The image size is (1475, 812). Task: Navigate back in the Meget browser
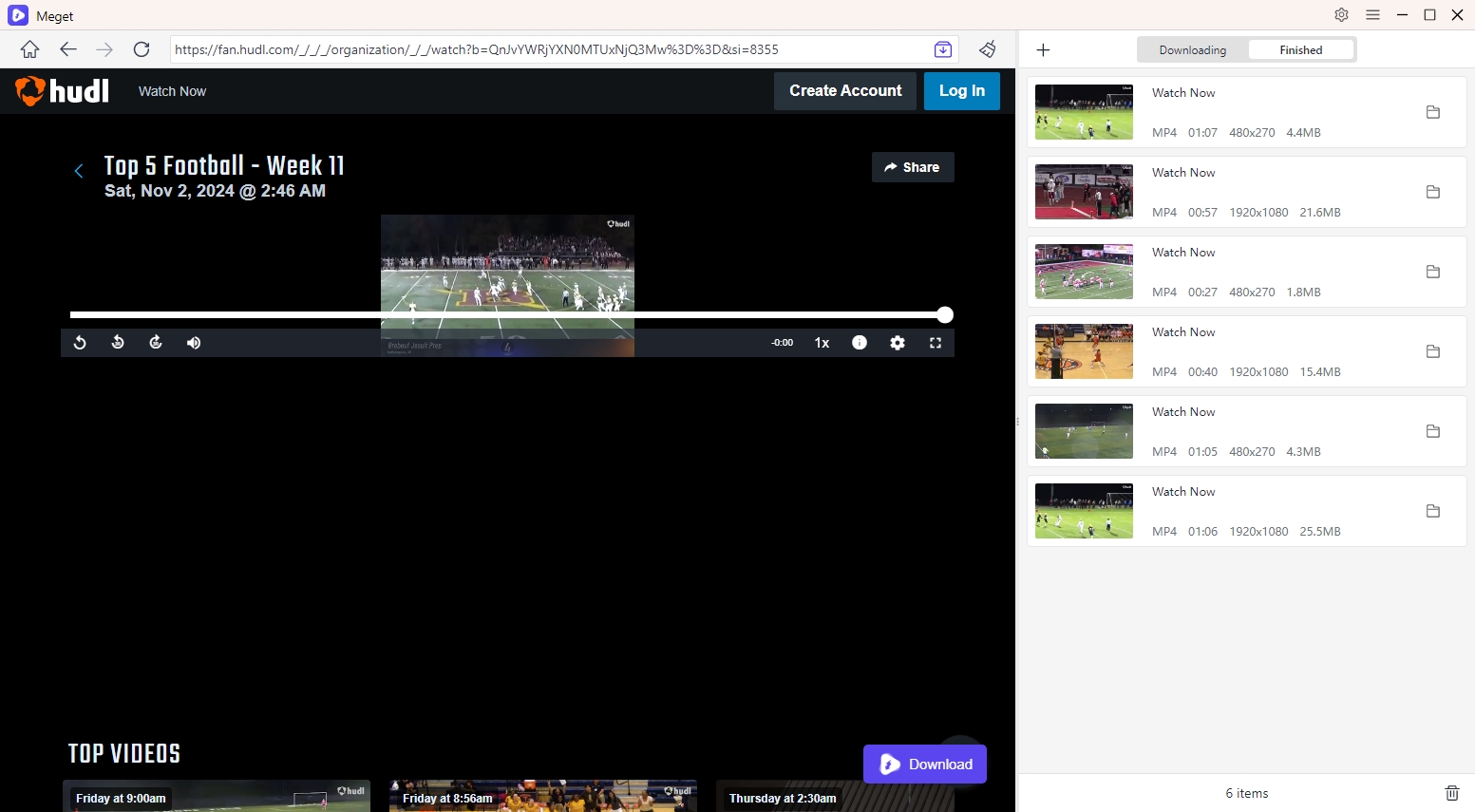click(x=67, y=49)
